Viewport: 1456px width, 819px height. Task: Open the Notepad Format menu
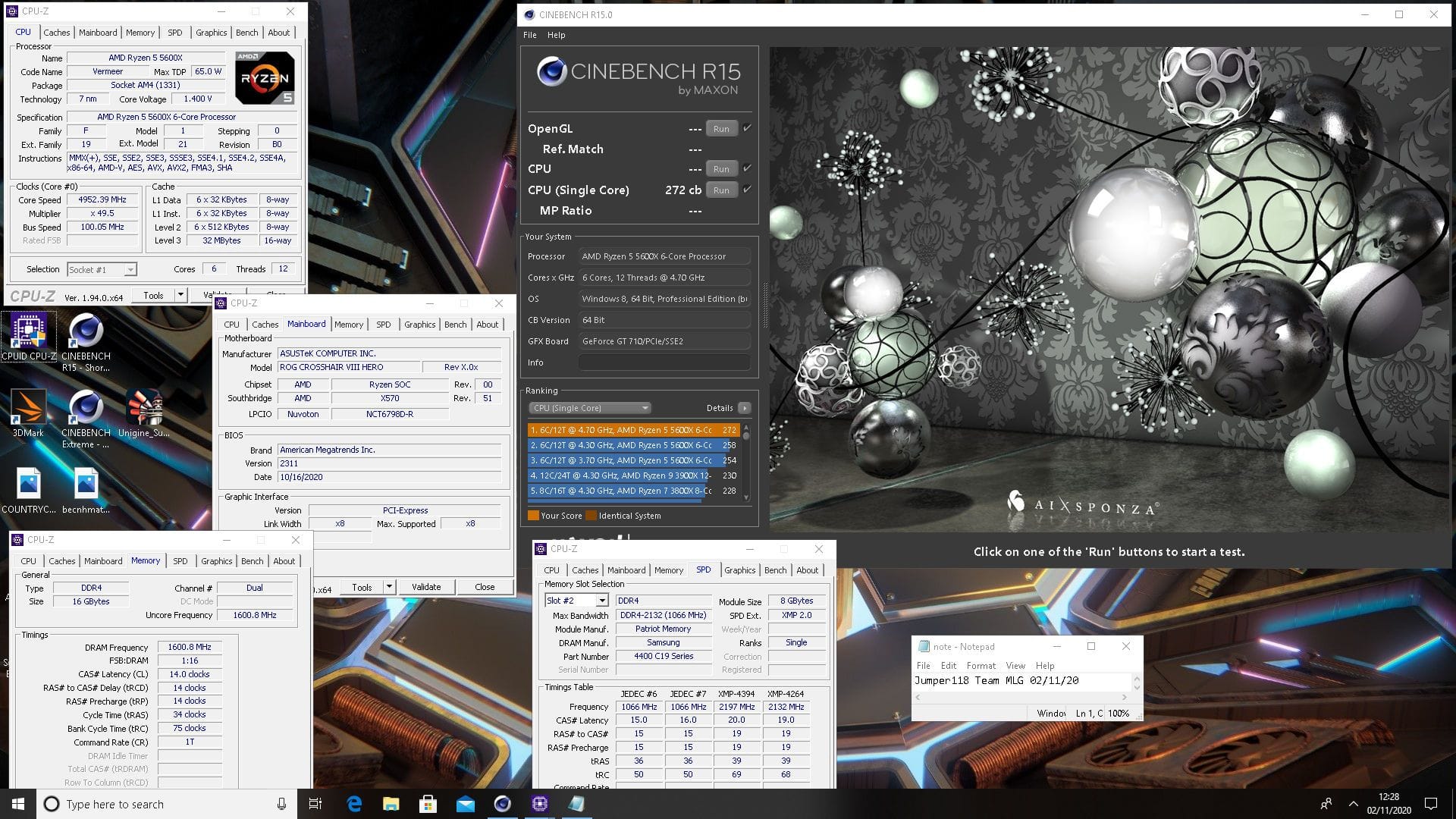point(981,665)
